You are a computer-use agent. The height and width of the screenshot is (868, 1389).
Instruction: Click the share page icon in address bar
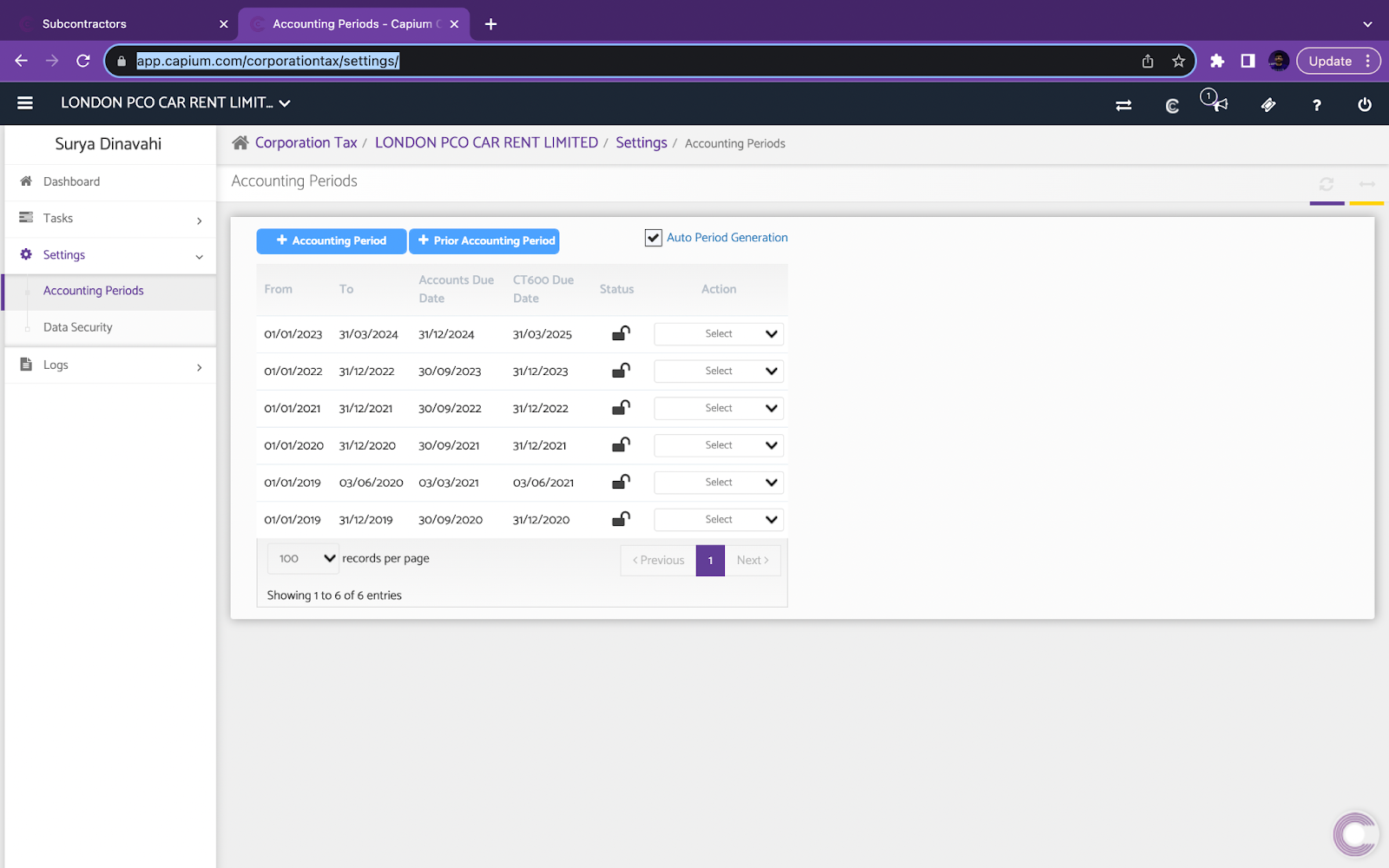1148,61
